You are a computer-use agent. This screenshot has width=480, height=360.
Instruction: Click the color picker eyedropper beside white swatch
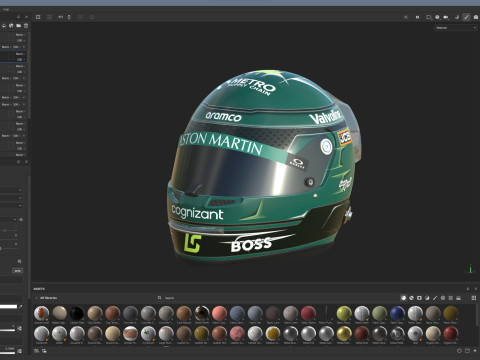(21, 306)
